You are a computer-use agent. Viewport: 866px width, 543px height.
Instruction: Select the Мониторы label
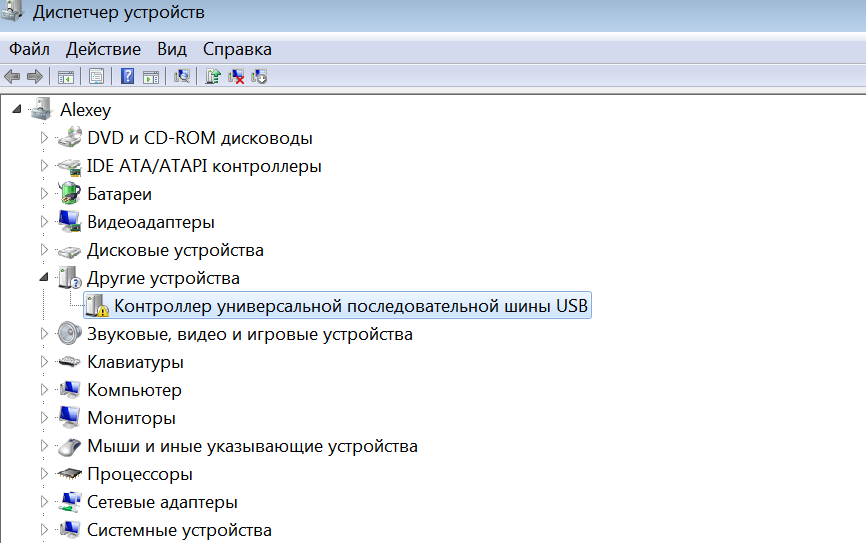(x=131, y=418)
